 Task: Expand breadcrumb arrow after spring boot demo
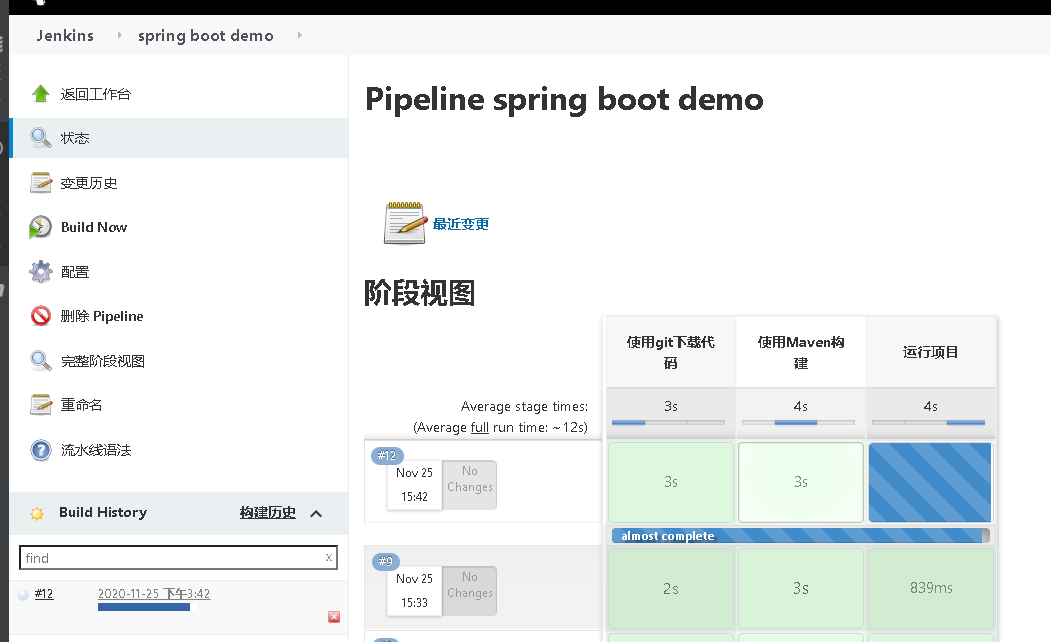[x=299, y=36]
